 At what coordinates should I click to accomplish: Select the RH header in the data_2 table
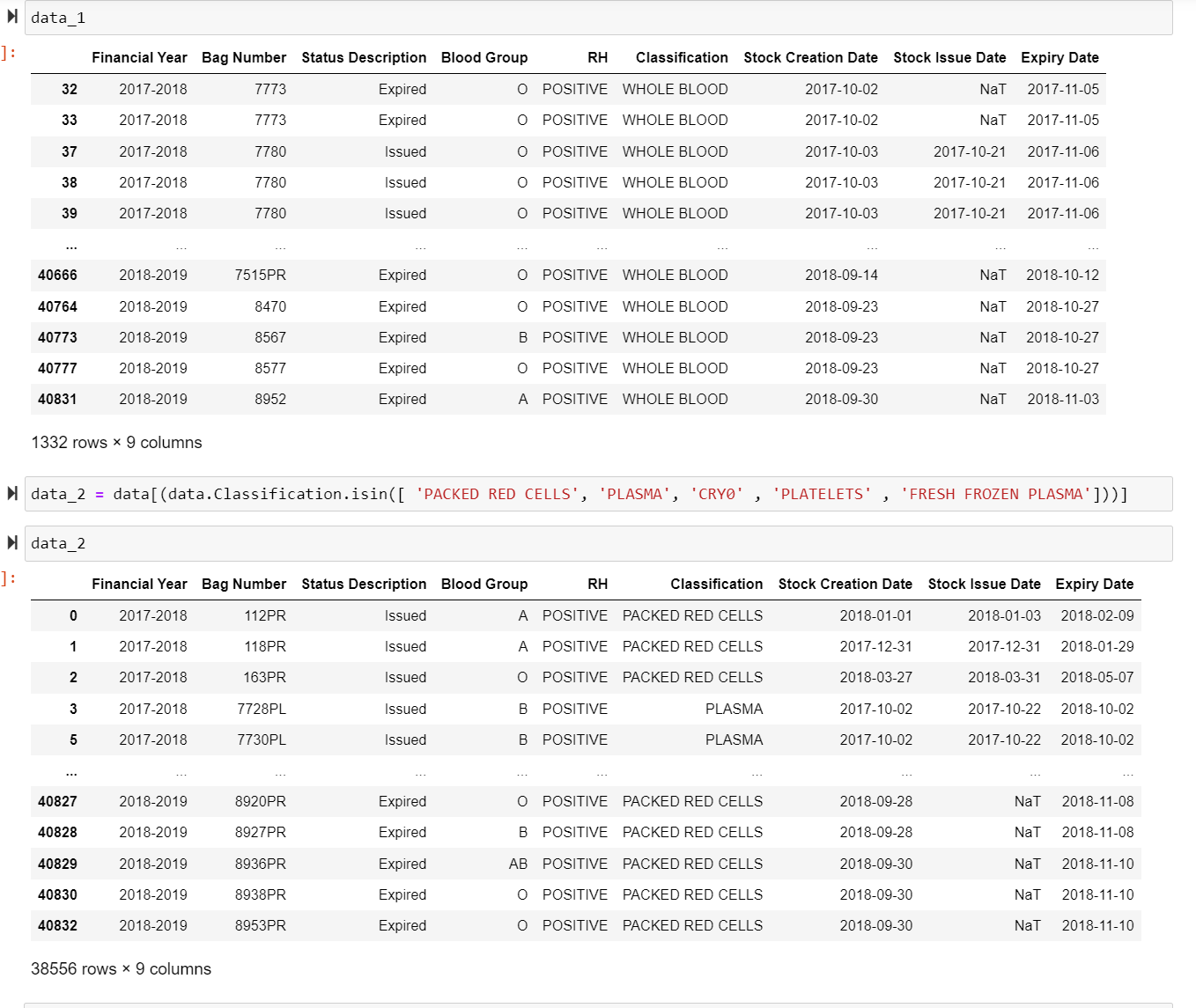pyautogui.click(x=598, y=584)
